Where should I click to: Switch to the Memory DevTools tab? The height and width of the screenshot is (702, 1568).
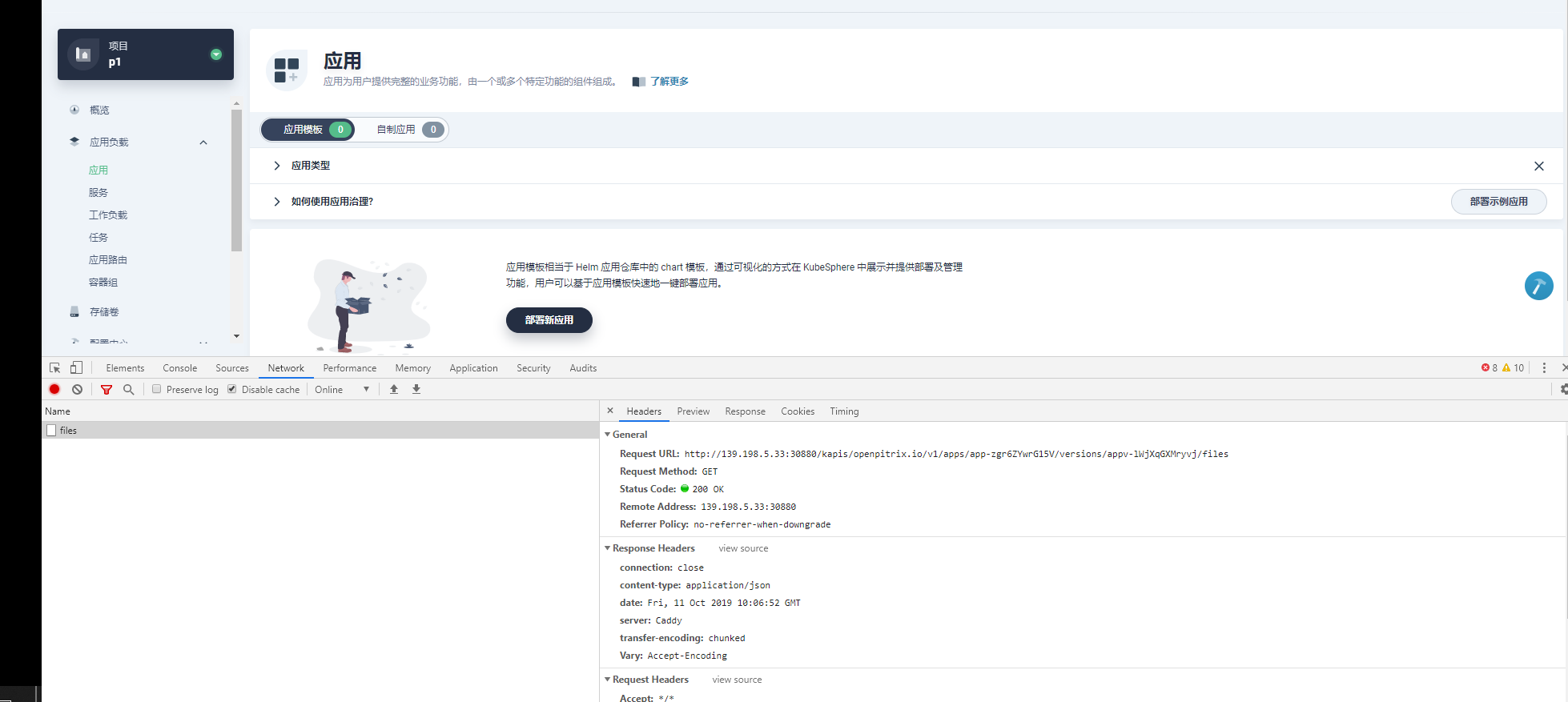tap(412, 368)
